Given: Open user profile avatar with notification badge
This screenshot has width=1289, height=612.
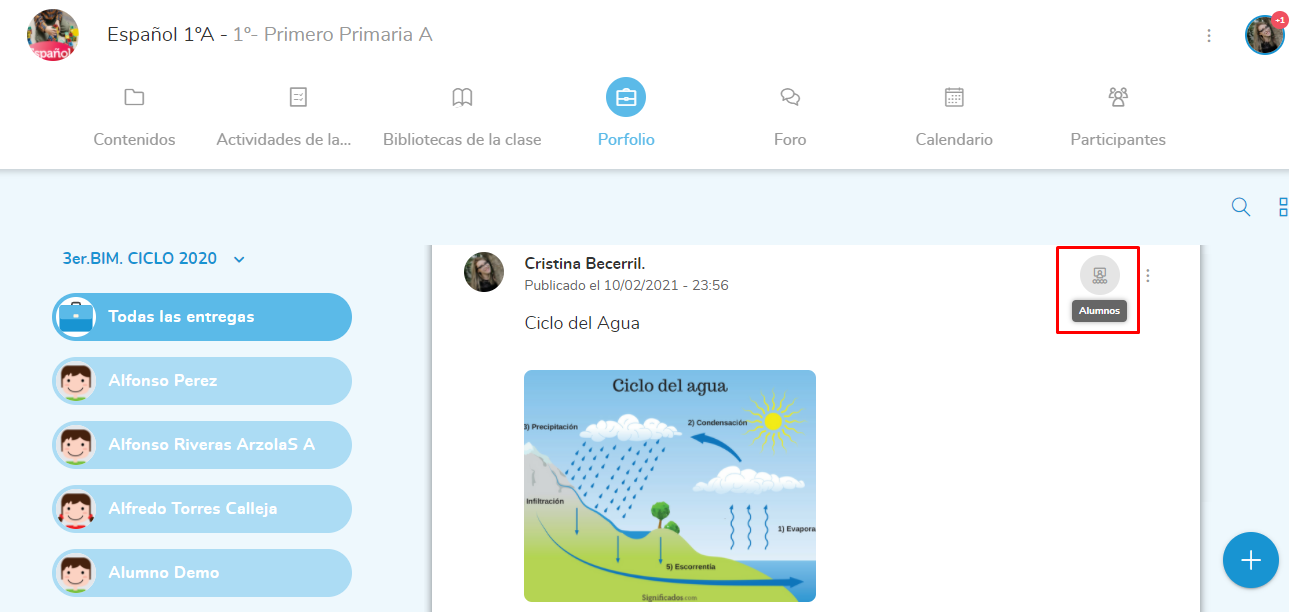Looking at the screenshot, I should coord(1264,35).
